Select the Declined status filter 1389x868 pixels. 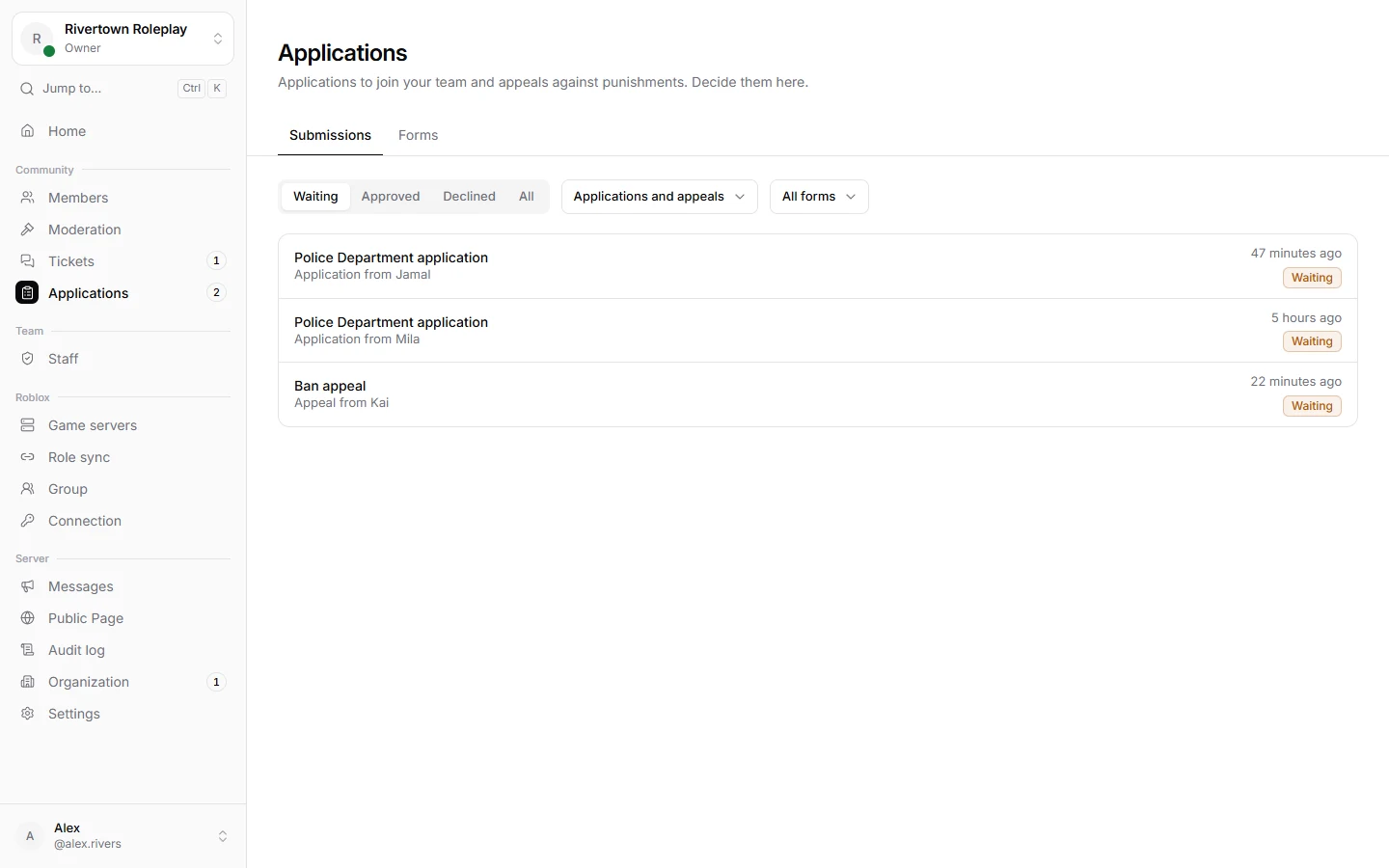(469, 197)
